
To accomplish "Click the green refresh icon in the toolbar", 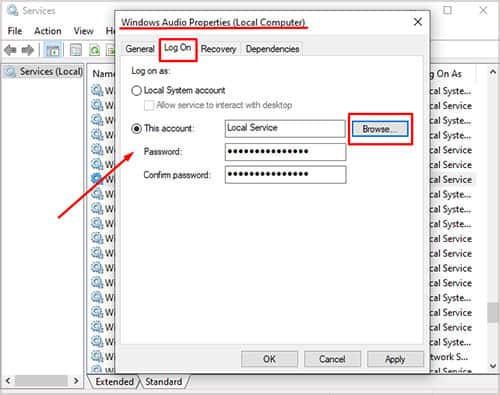I will click(95, 50).
